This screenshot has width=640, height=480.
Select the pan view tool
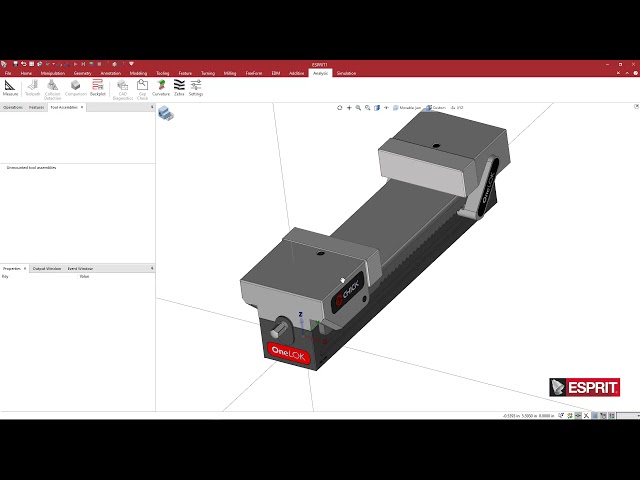pos(349,108)
